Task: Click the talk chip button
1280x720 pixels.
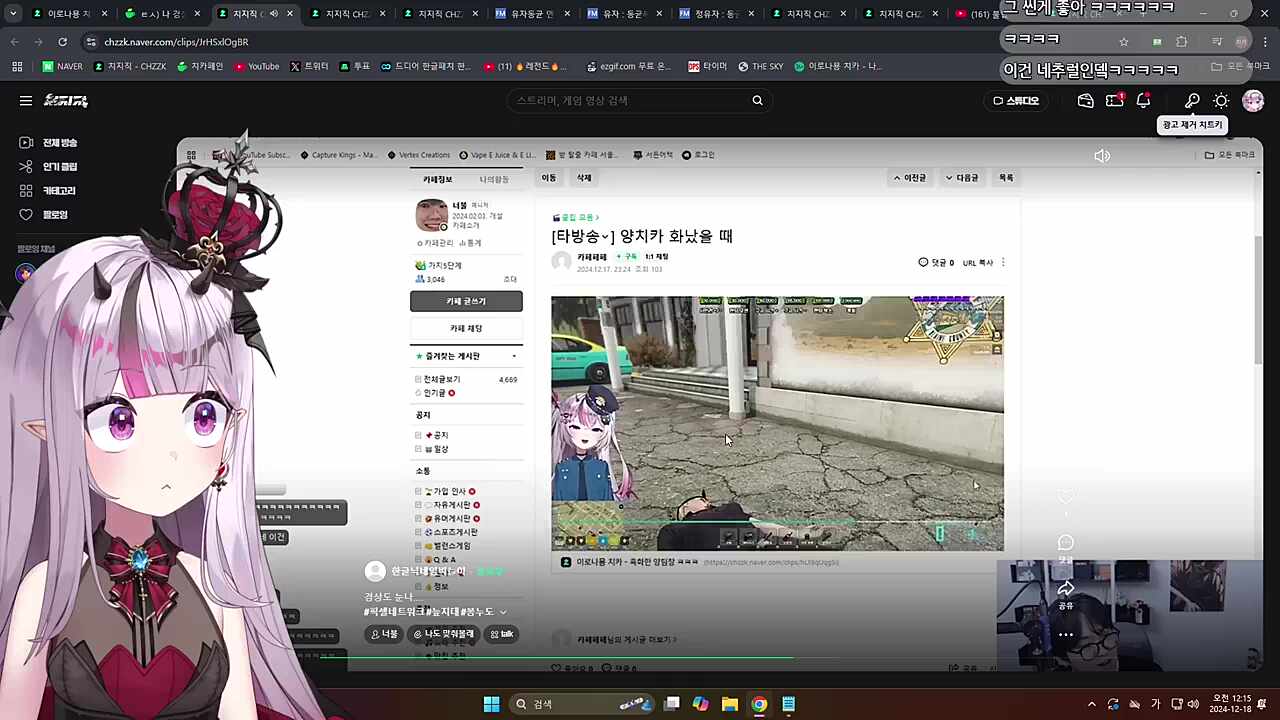Action: (x=502, y=634)
